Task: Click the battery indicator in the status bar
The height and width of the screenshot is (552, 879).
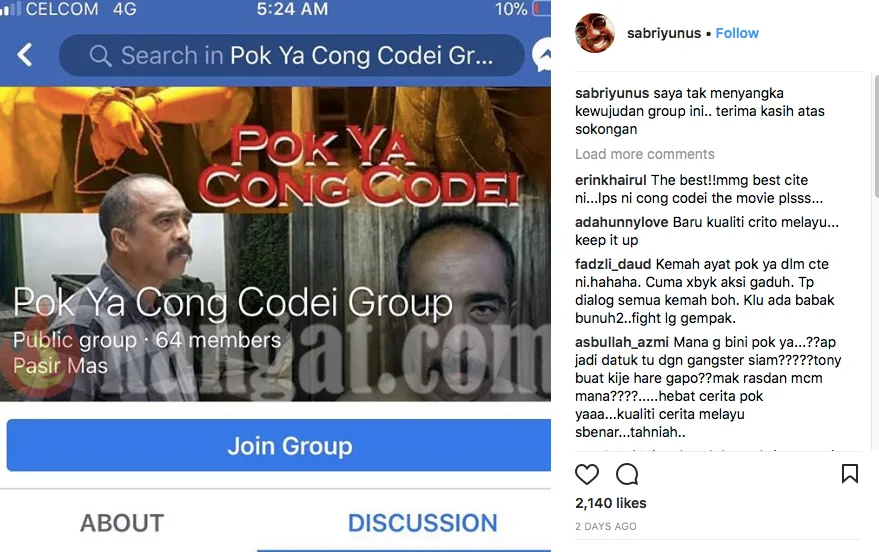Action: point(542,8)
